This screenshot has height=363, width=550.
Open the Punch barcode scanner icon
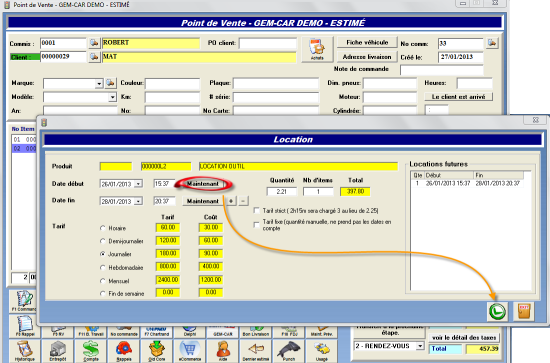pyautogui.click(x=289, y=351)
